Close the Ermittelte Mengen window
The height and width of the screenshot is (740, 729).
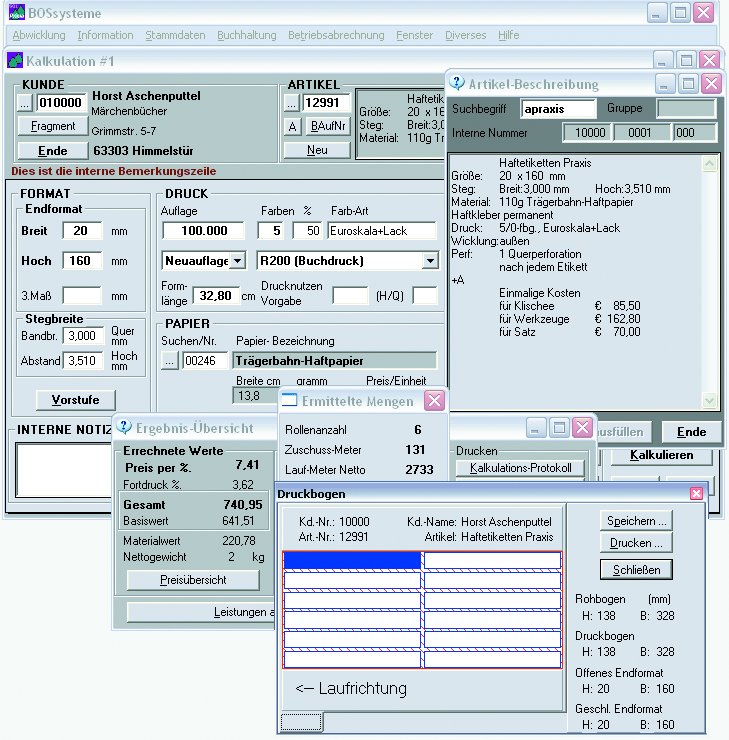[x=434, y=401]
